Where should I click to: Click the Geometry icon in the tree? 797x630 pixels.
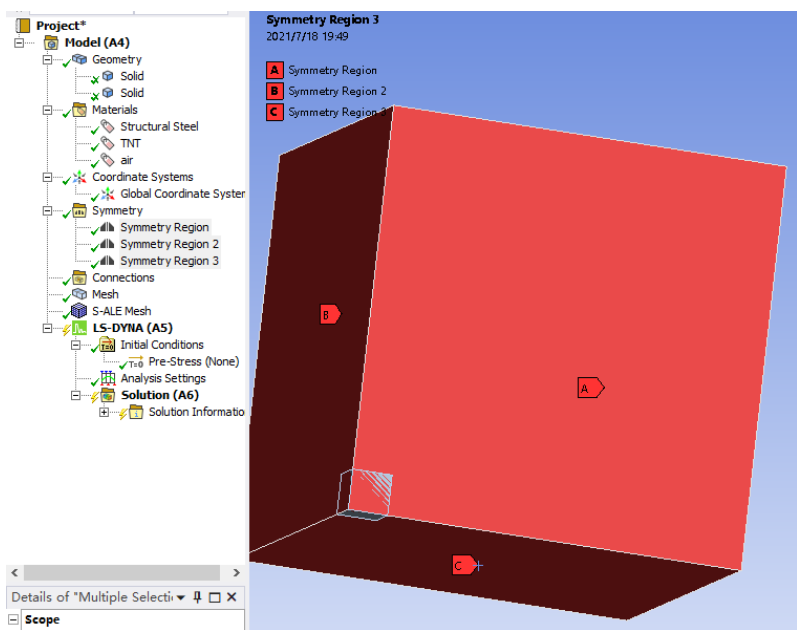(80, 60)
